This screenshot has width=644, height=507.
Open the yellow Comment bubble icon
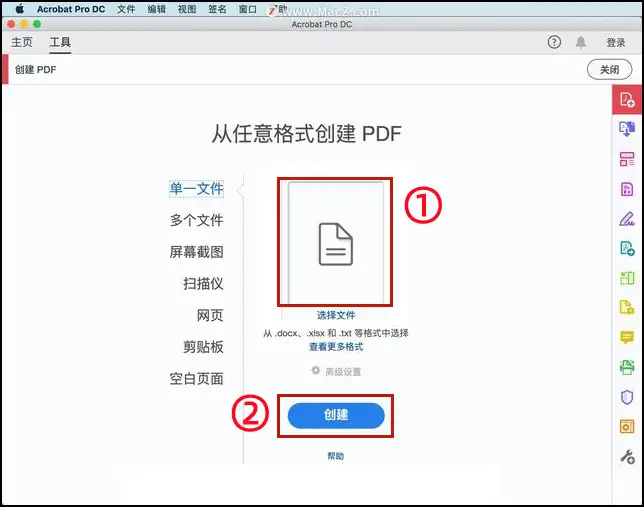pos(627,337)
